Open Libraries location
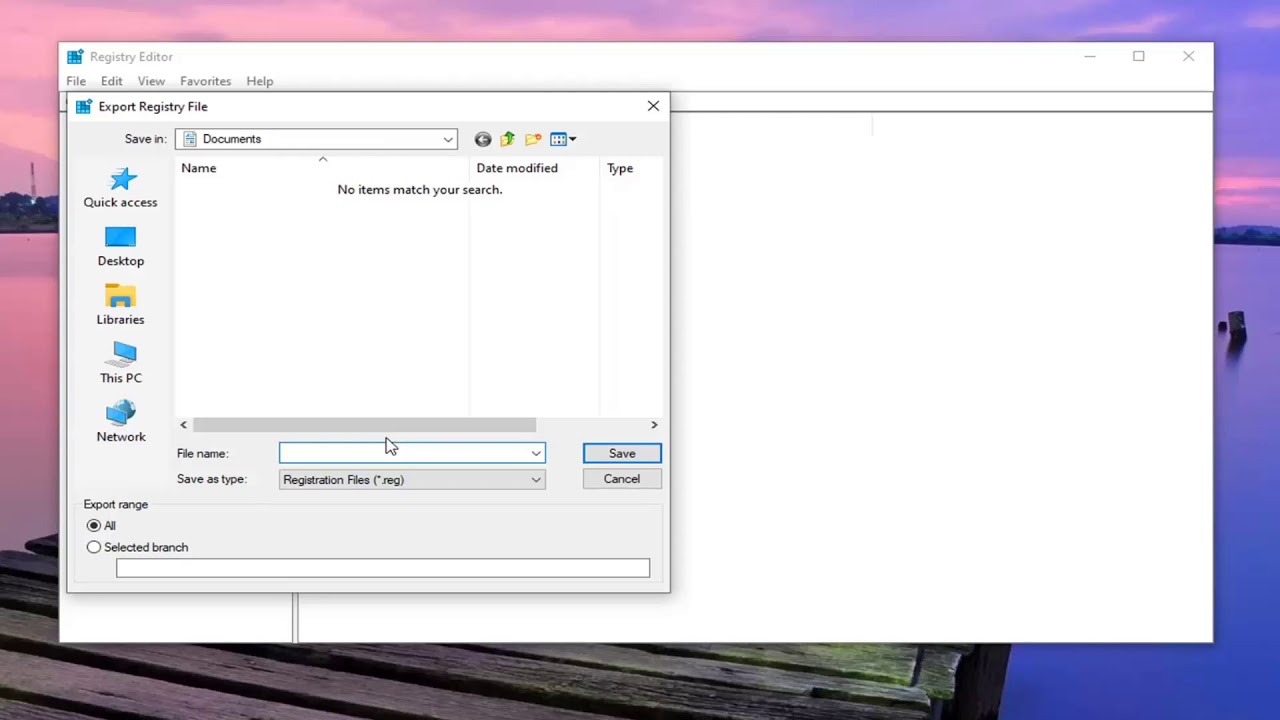Screen dimensions: 1280x720 click(x=120, y=305)
